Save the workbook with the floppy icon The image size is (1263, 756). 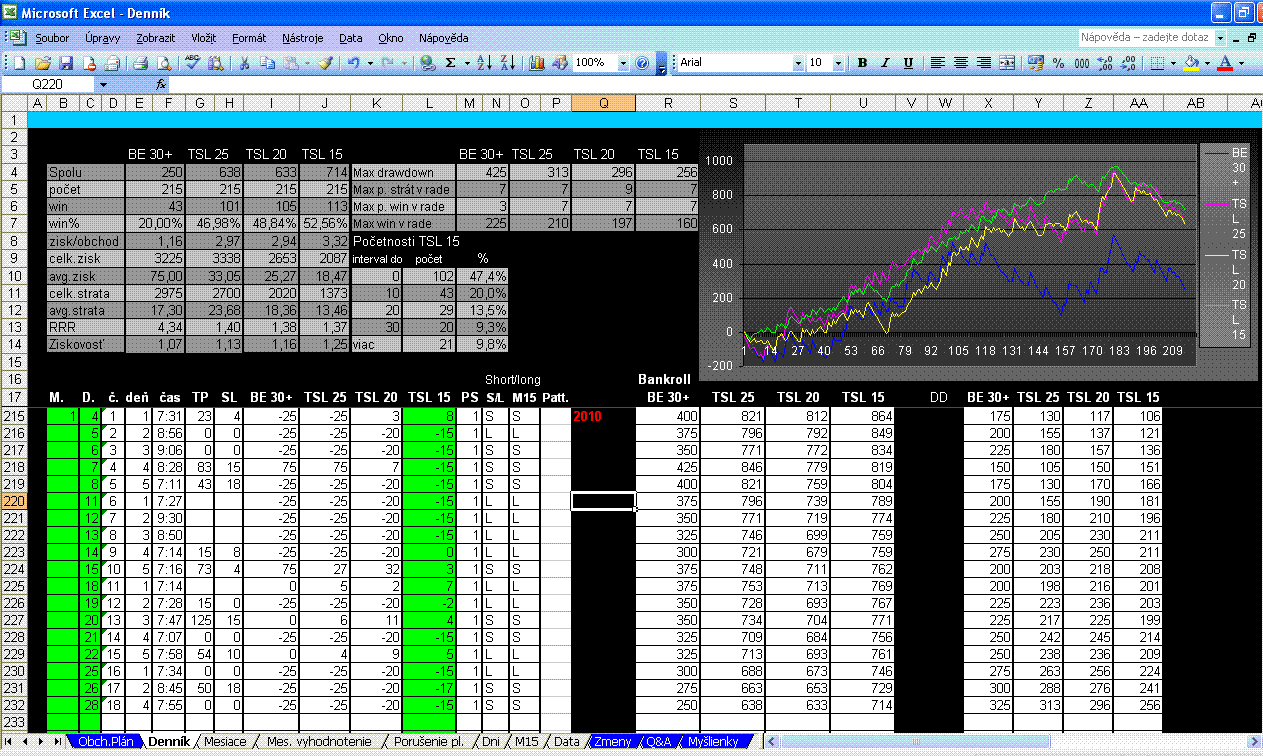tap(65, 62)
